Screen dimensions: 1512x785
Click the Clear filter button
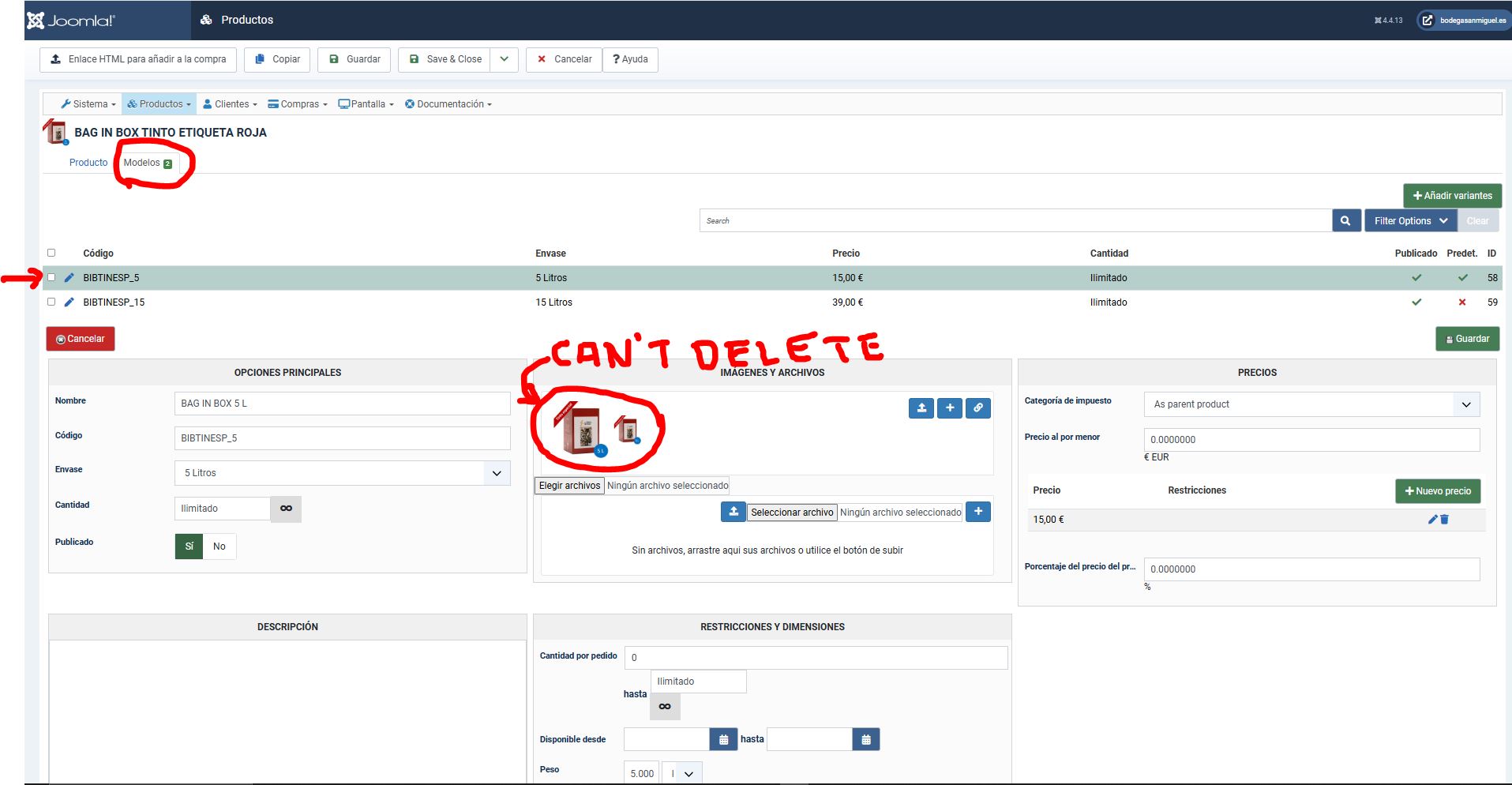[x=1477, y=221]
